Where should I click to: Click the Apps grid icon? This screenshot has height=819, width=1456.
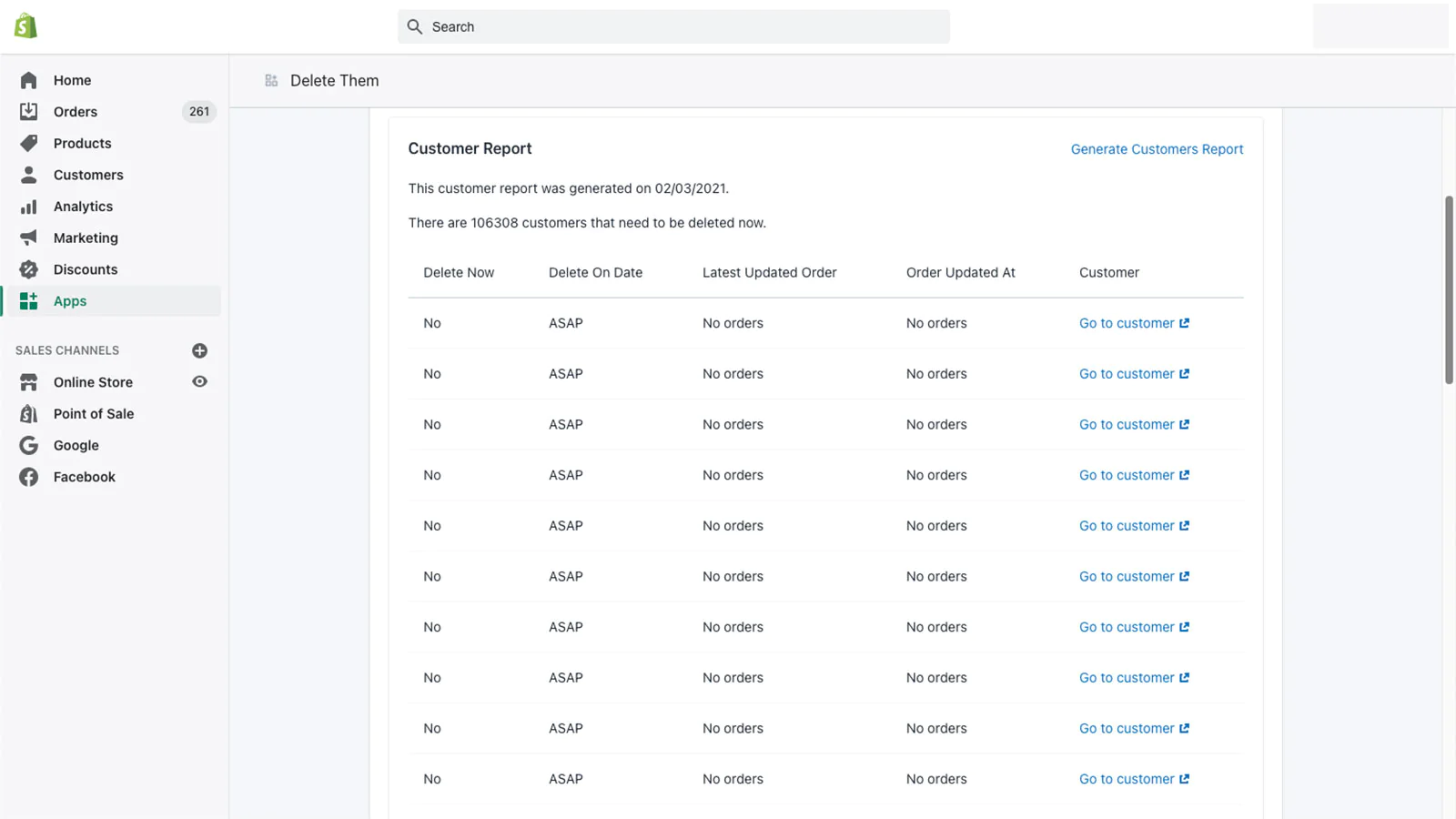tap(29, 301)
